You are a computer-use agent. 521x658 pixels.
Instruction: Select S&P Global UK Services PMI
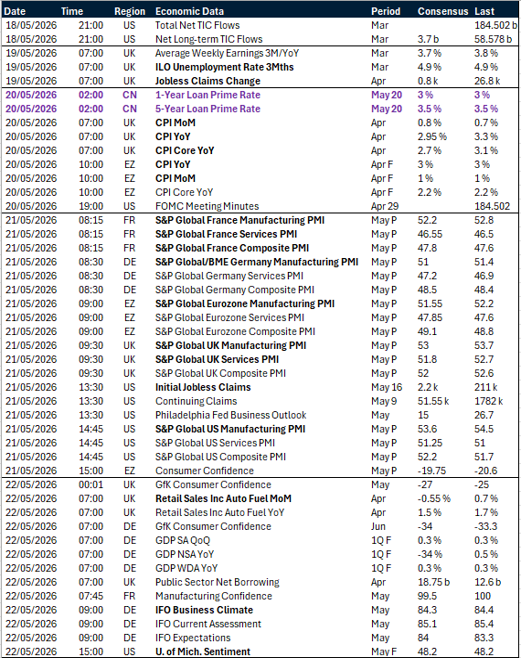[217, 359]
